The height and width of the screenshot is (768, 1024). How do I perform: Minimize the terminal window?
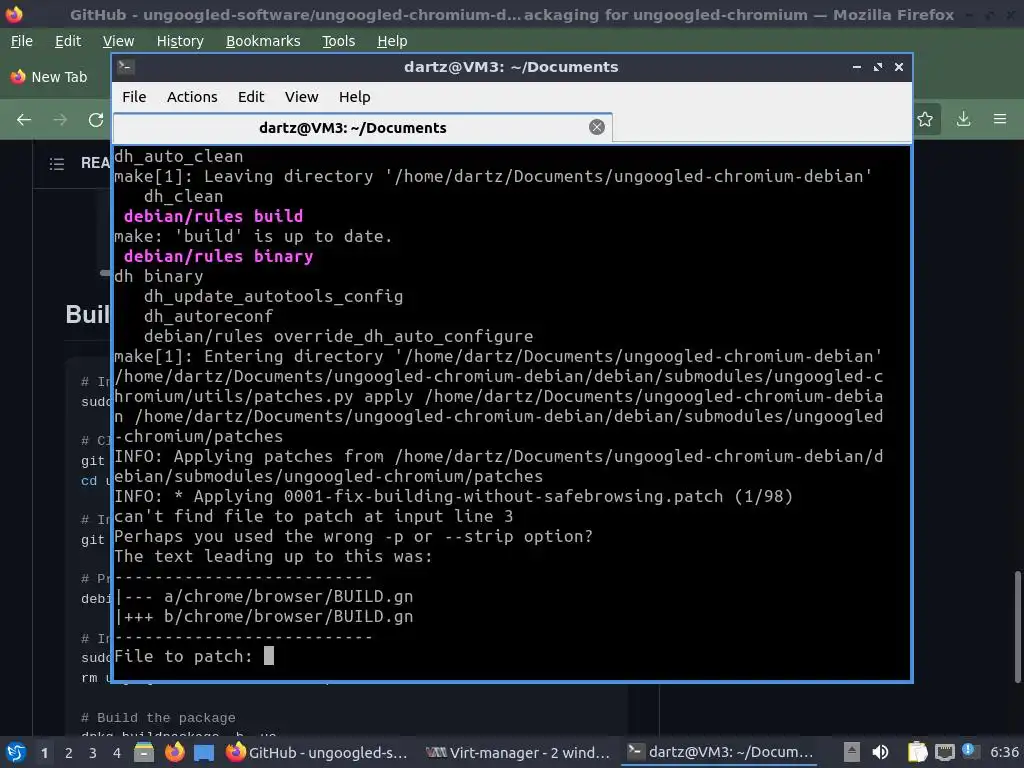(x=857, y=67)
